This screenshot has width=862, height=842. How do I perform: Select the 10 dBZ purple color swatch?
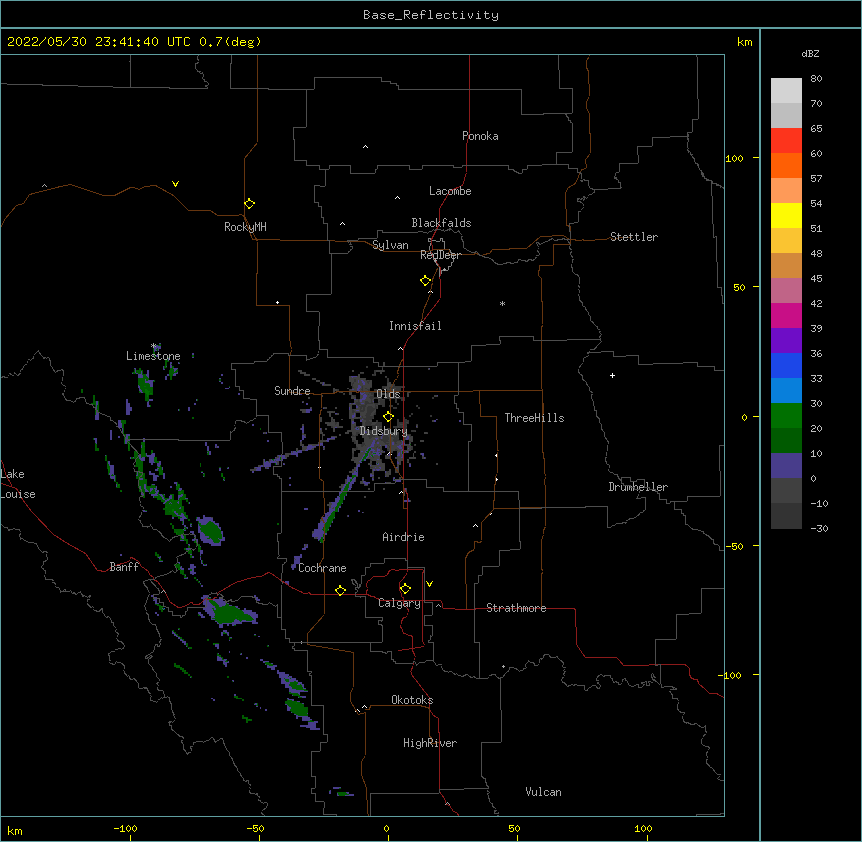pos(786,466)
